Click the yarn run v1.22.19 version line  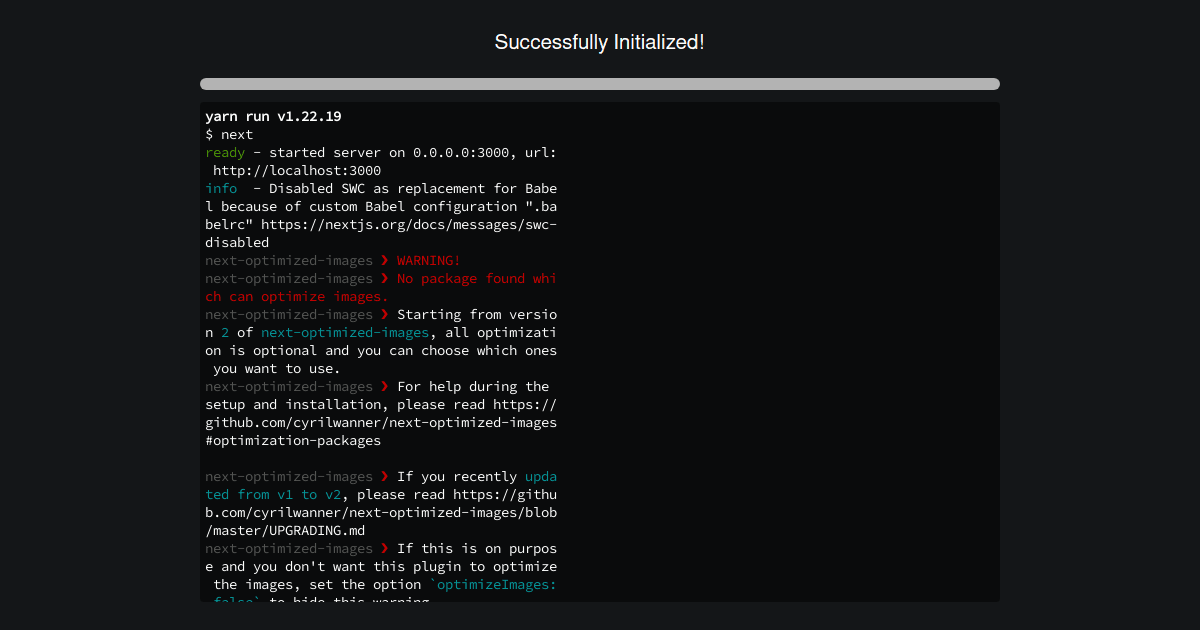pos(272,116)
